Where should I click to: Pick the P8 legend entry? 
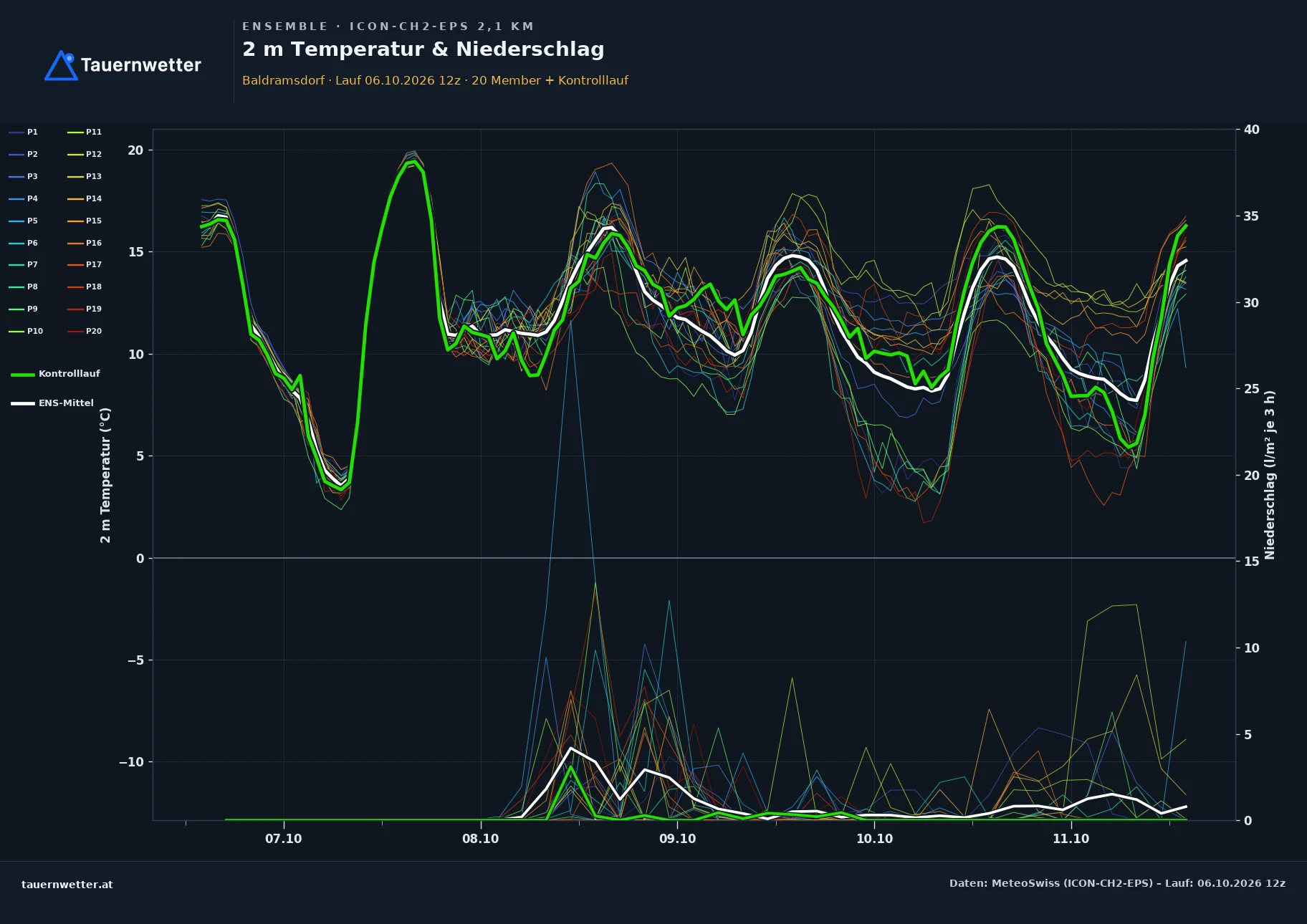24,287
